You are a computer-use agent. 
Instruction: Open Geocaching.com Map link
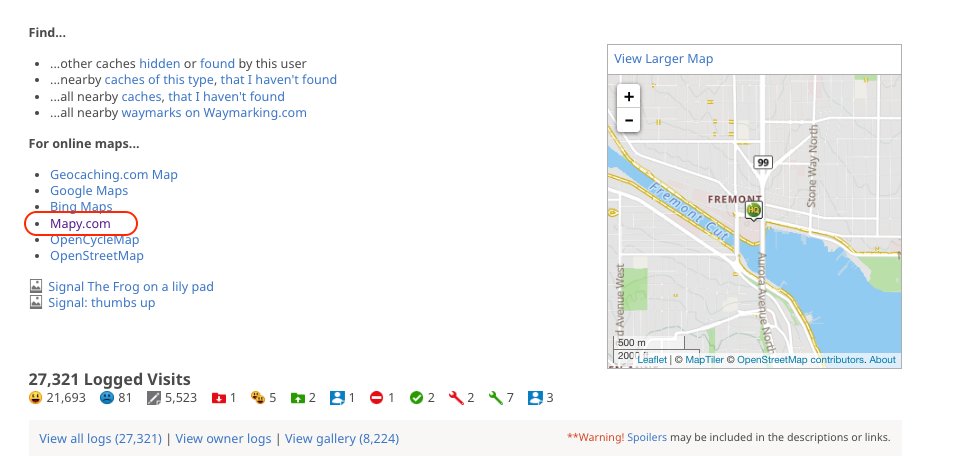point(113,175)
